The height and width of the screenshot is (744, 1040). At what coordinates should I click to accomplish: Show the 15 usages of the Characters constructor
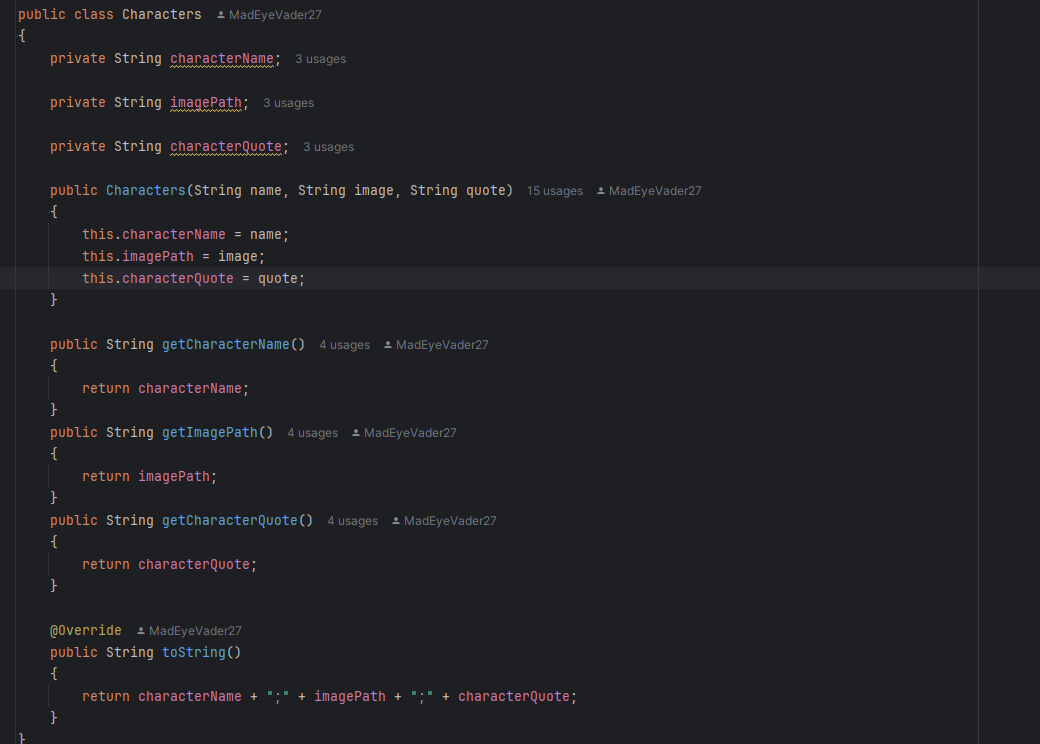click(x=554, y=191)
